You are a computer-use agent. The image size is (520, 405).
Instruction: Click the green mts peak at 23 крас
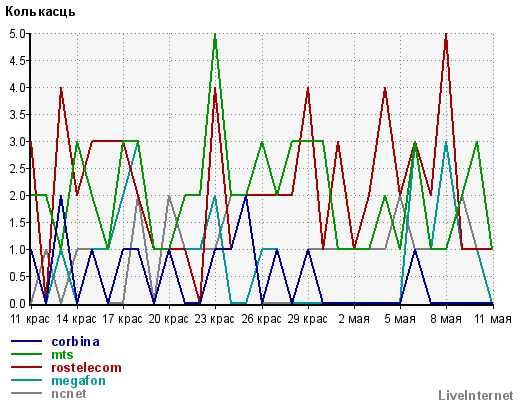215,34
